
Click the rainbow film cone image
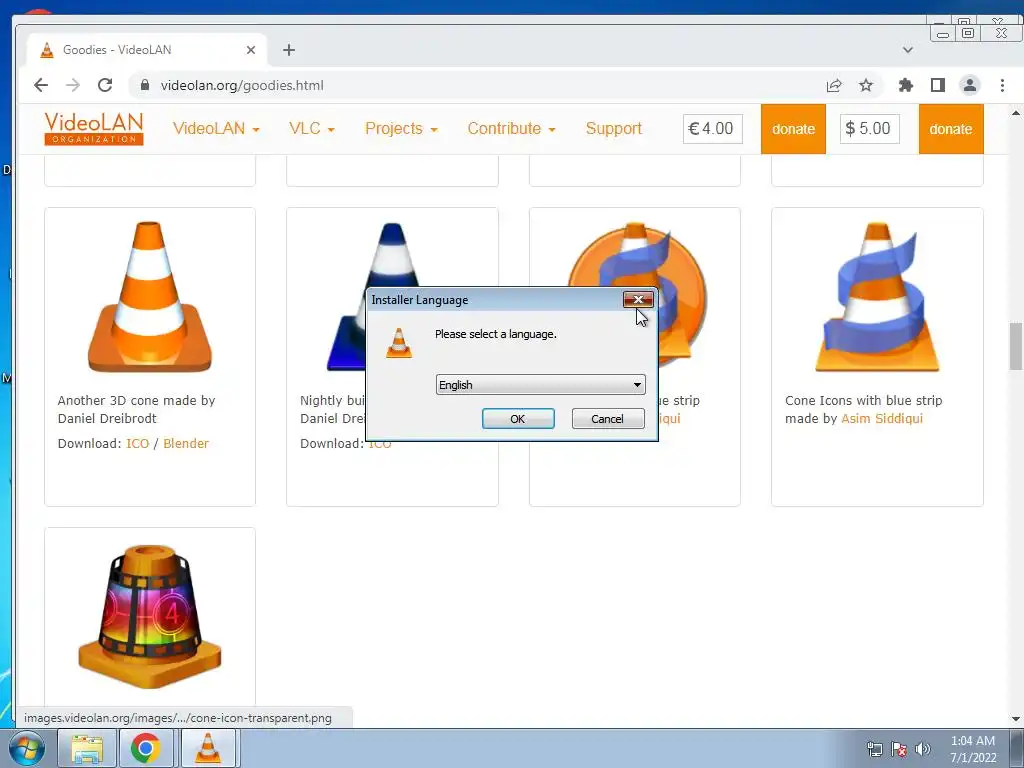(x=150, y=616)
